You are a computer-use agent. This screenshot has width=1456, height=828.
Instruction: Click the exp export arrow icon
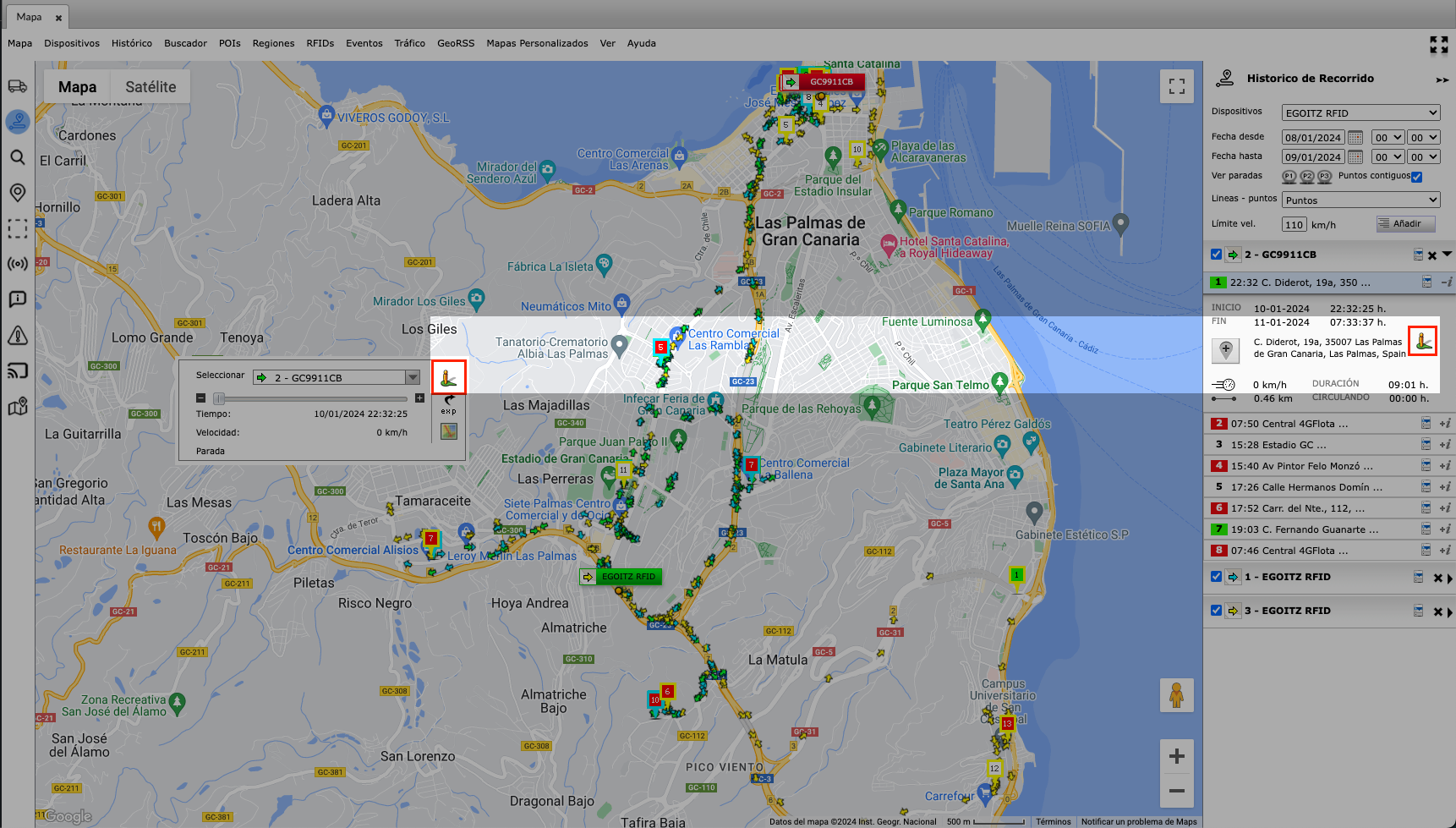(x=449, y=404)
